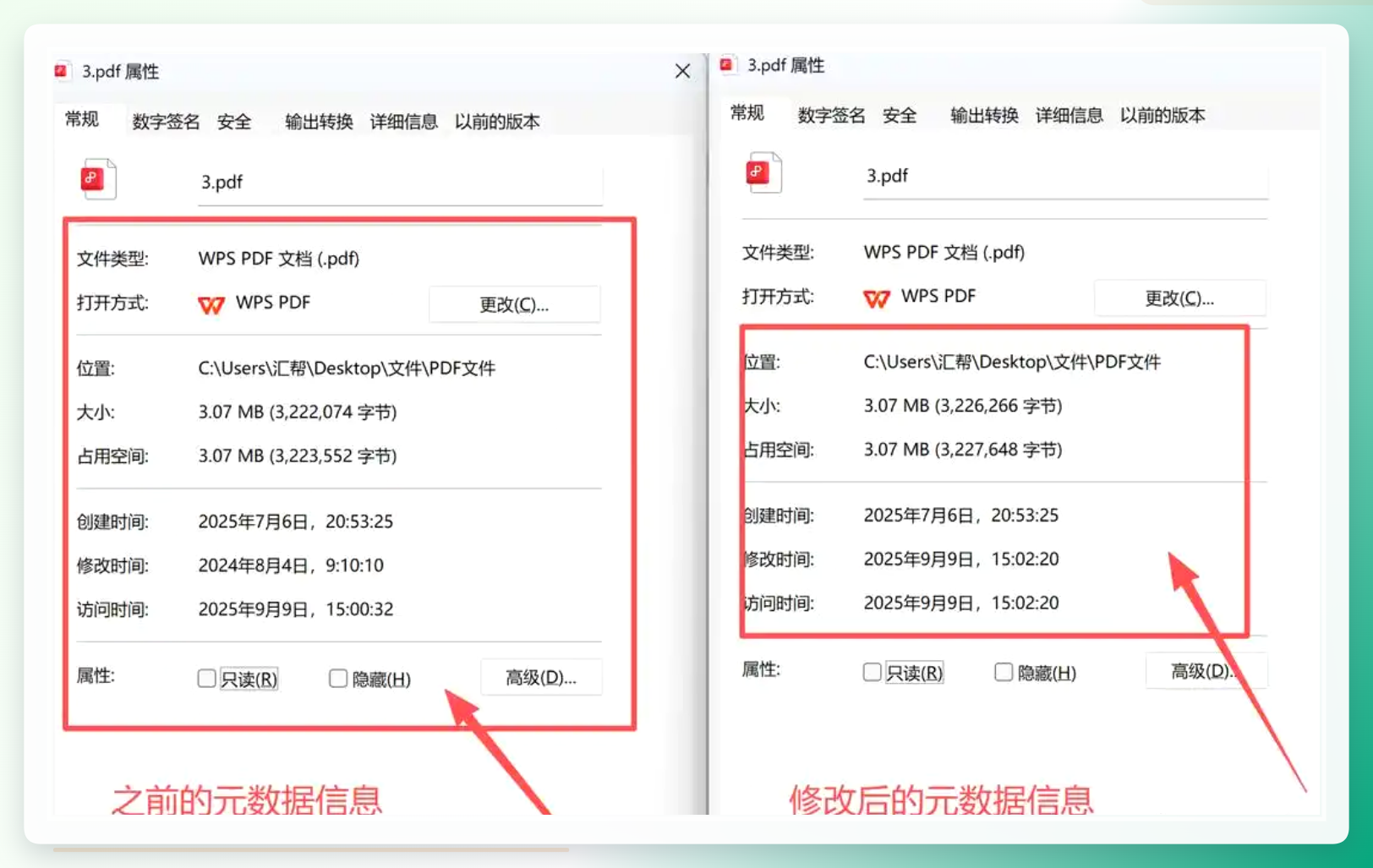Screen dimensions: 1373x868
Task: Open the 数字签名 tab in the right dialog
Action: [x=831, y=116]
